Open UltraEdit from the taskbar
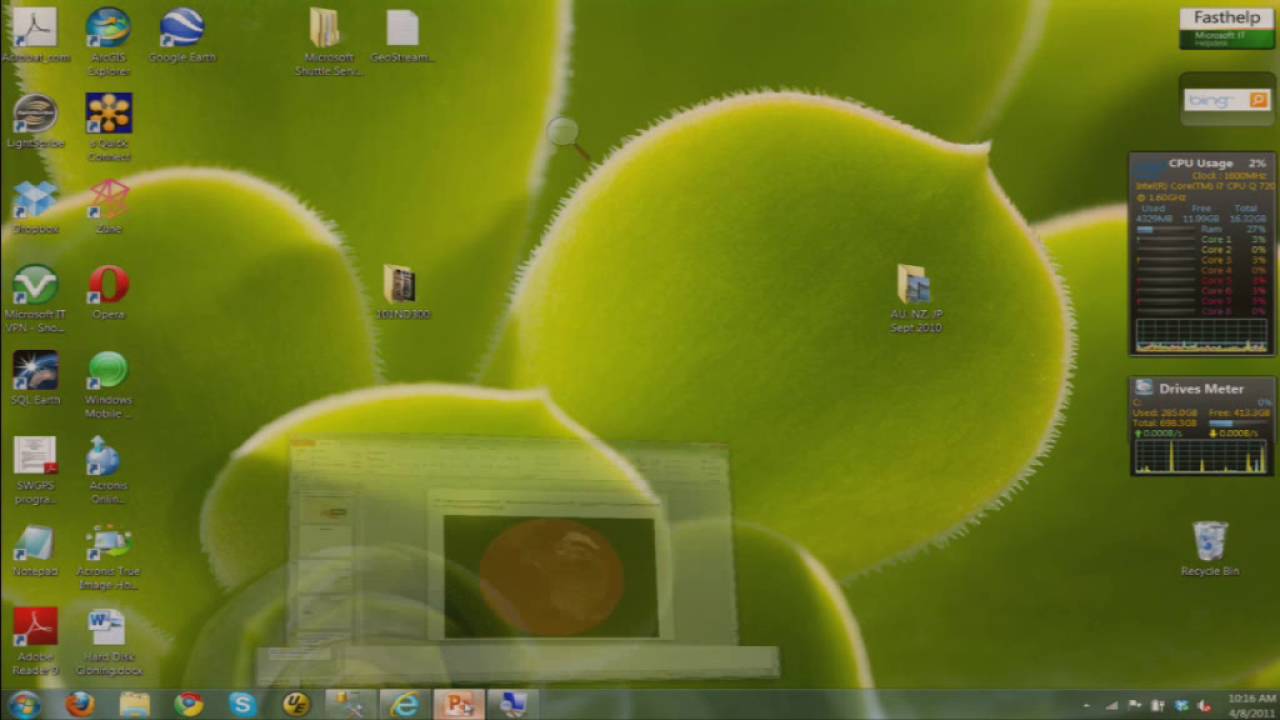Screen dimensions: 1280x720 pyautogui.click(x=296, y=704)
